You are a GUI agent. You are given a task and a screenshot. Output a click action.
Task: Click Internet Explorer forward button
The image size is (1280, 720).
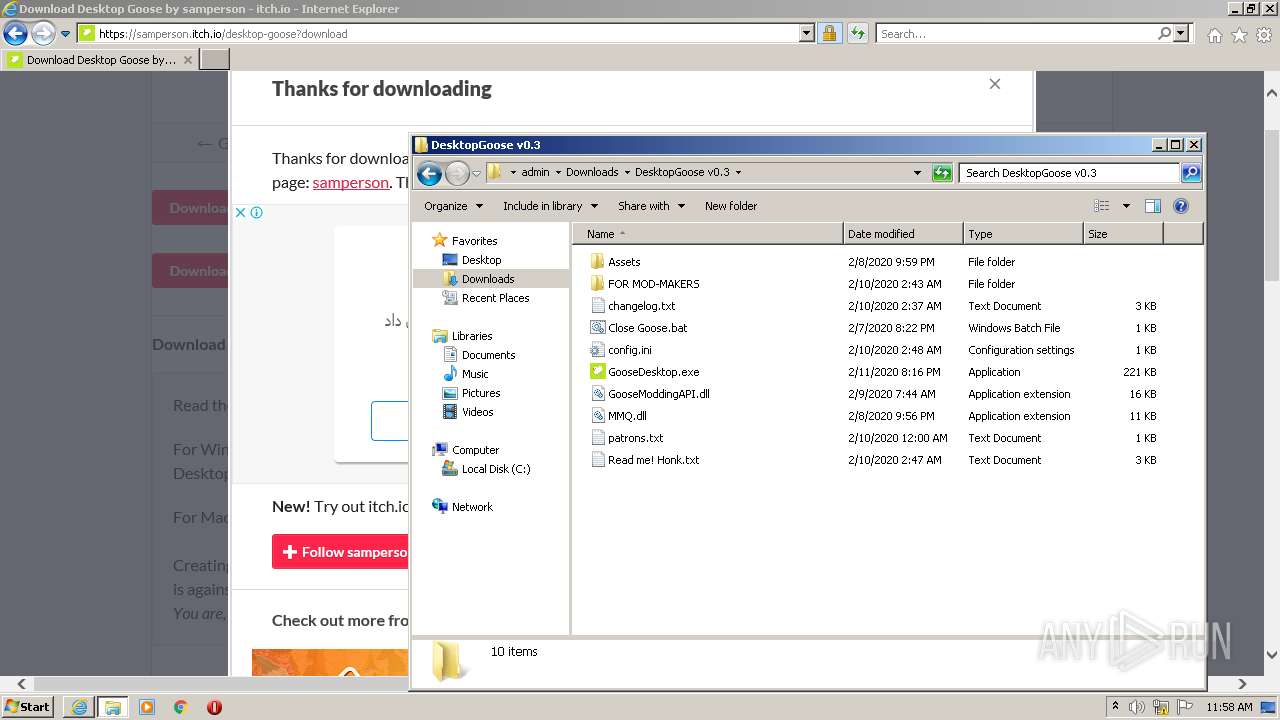click(43, 33)
